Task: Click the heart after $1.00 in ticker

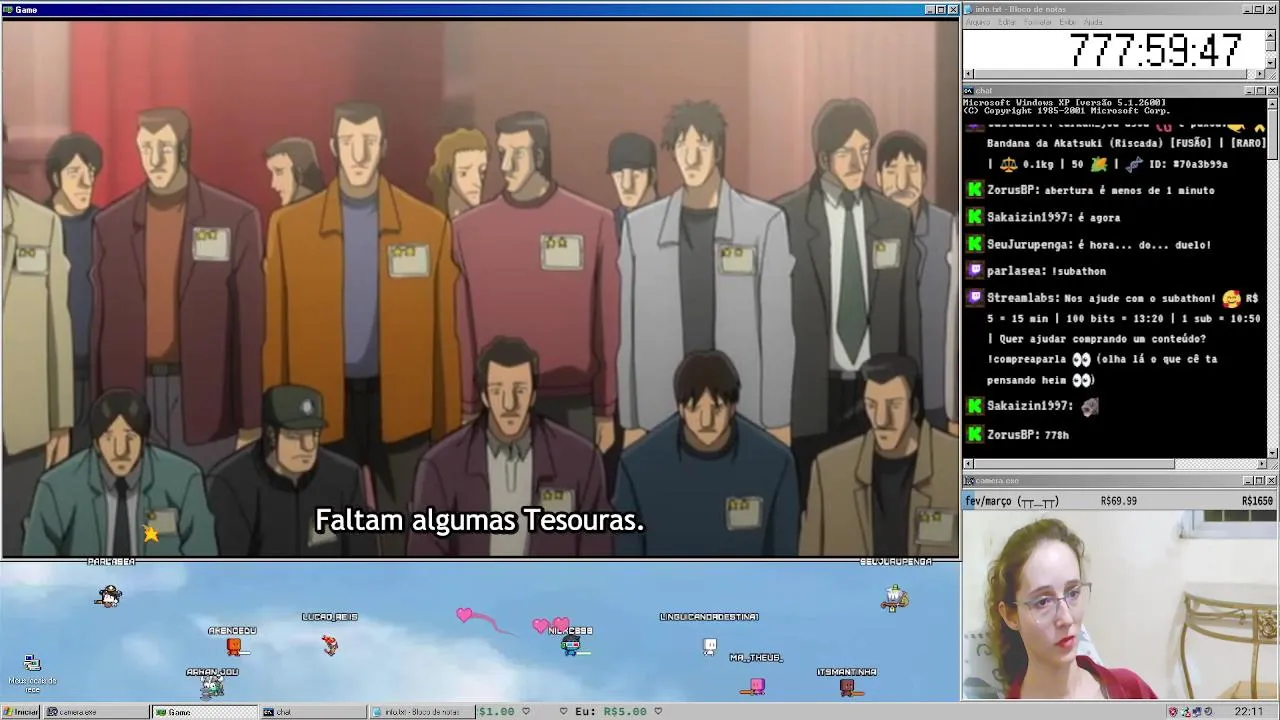Action: click(x=528, y=712)
